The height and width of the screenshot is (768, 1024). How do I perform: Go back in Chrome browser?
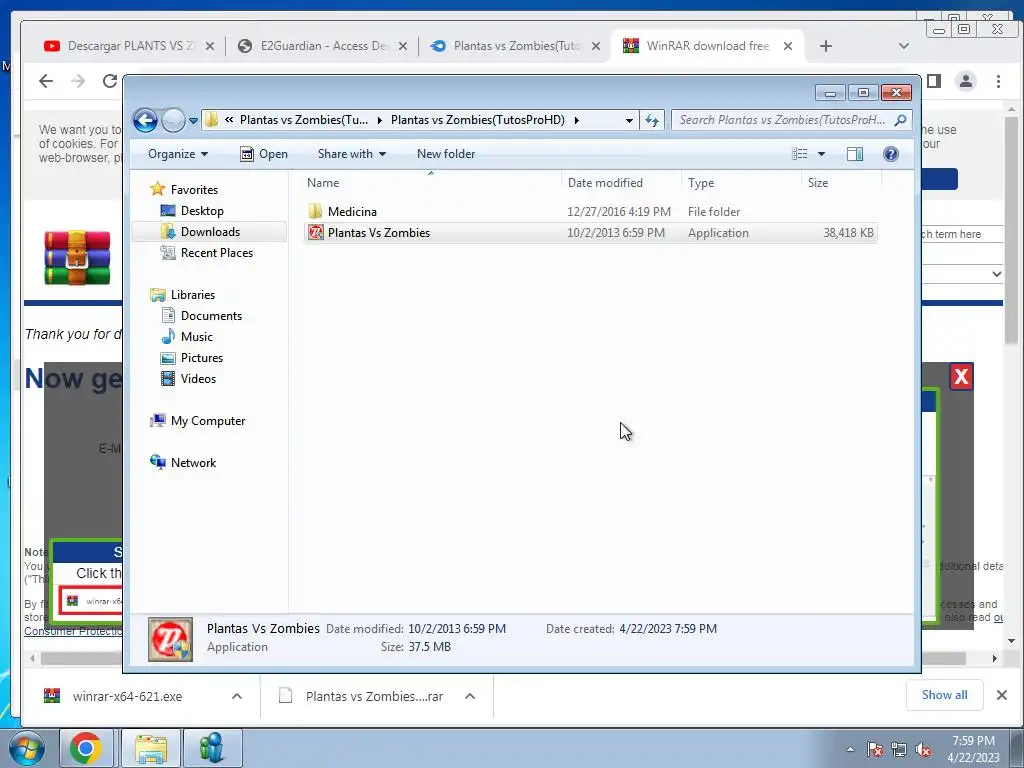46,81
